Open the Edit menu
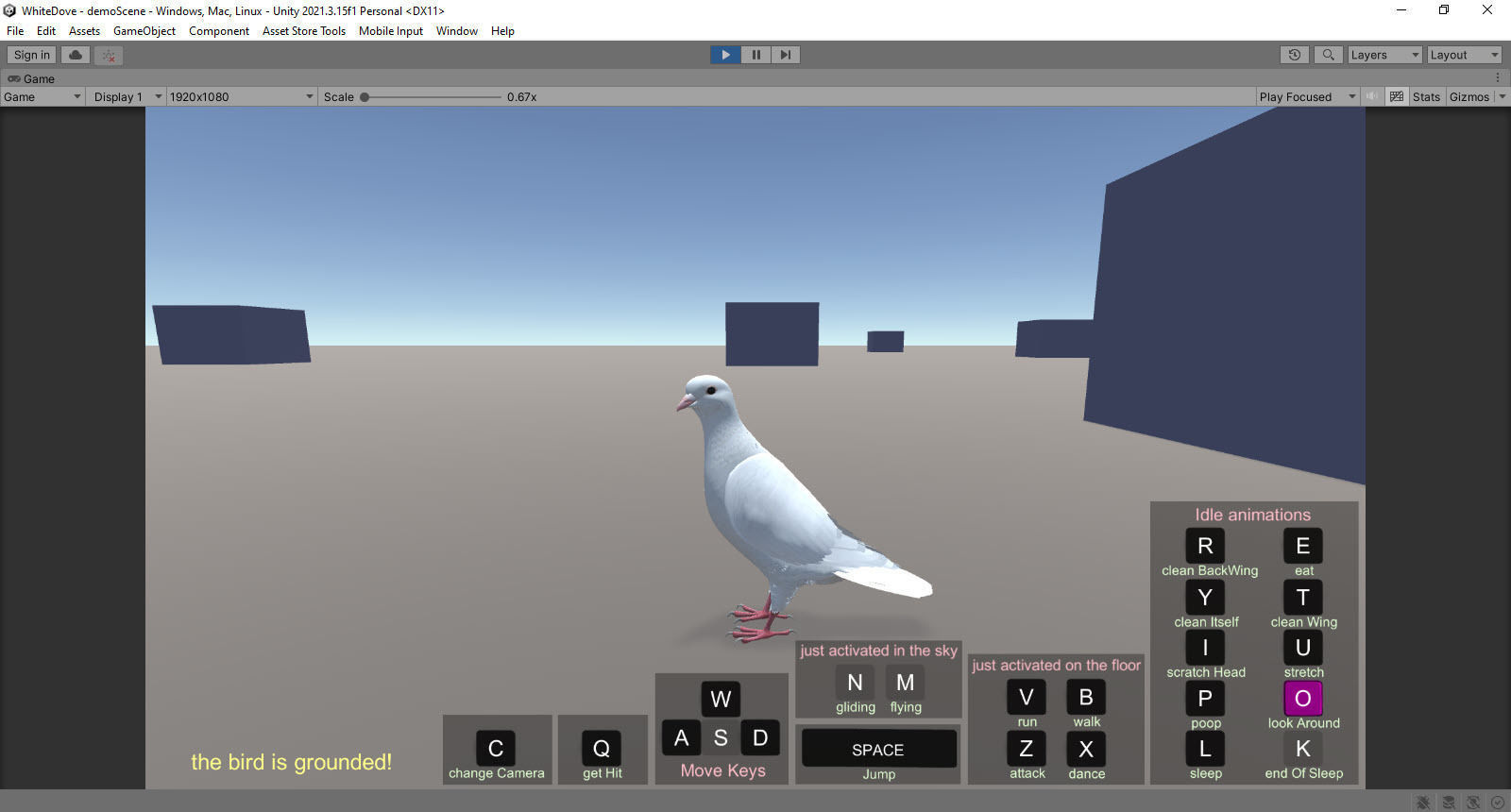This screenshot has height=812, width=1511. 46,30
